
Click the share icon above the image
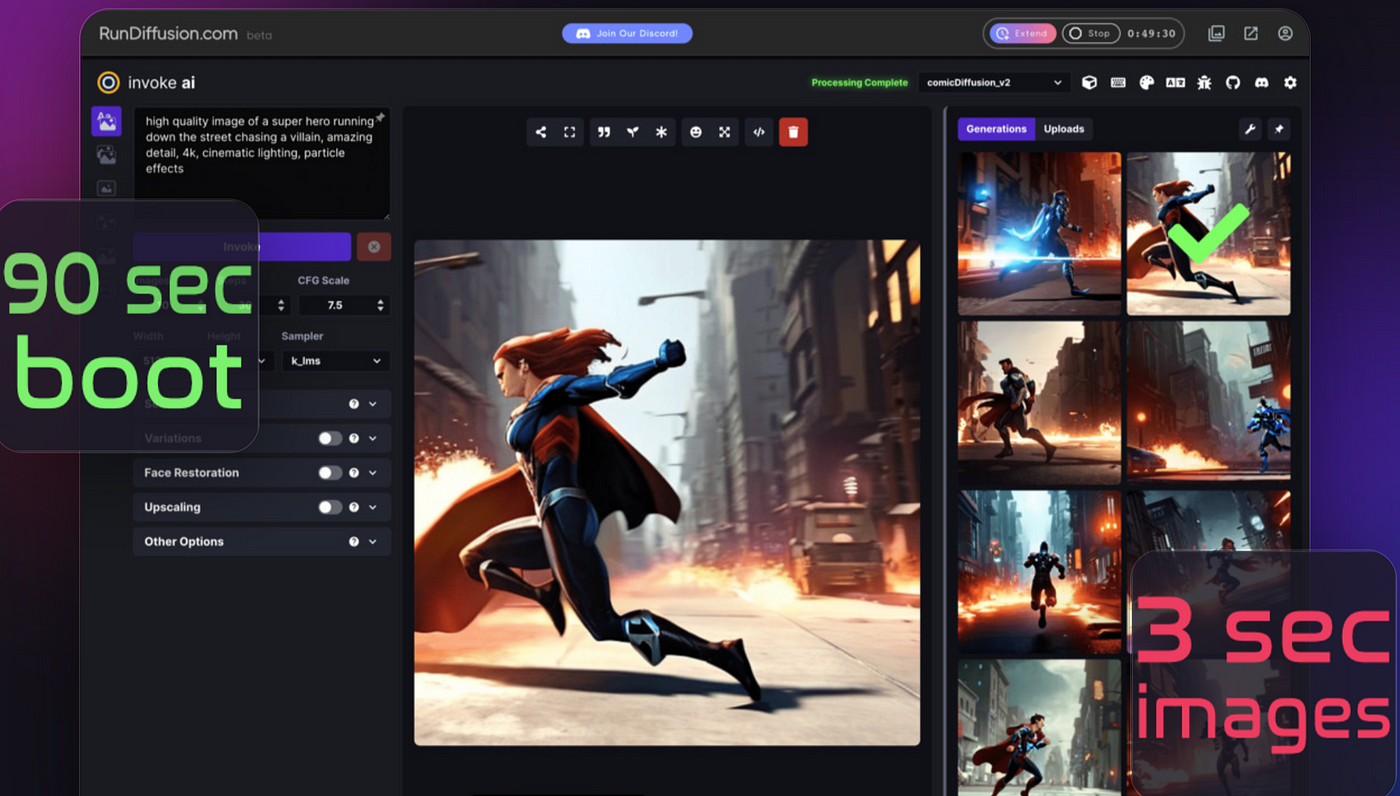click(541, 132)
